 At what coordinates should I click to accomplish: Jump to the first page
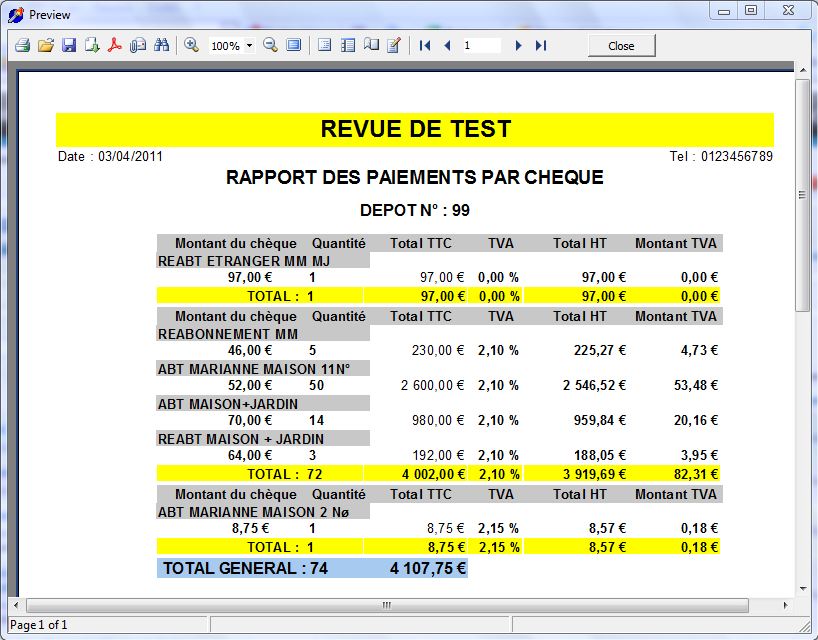tap(424, 45)
